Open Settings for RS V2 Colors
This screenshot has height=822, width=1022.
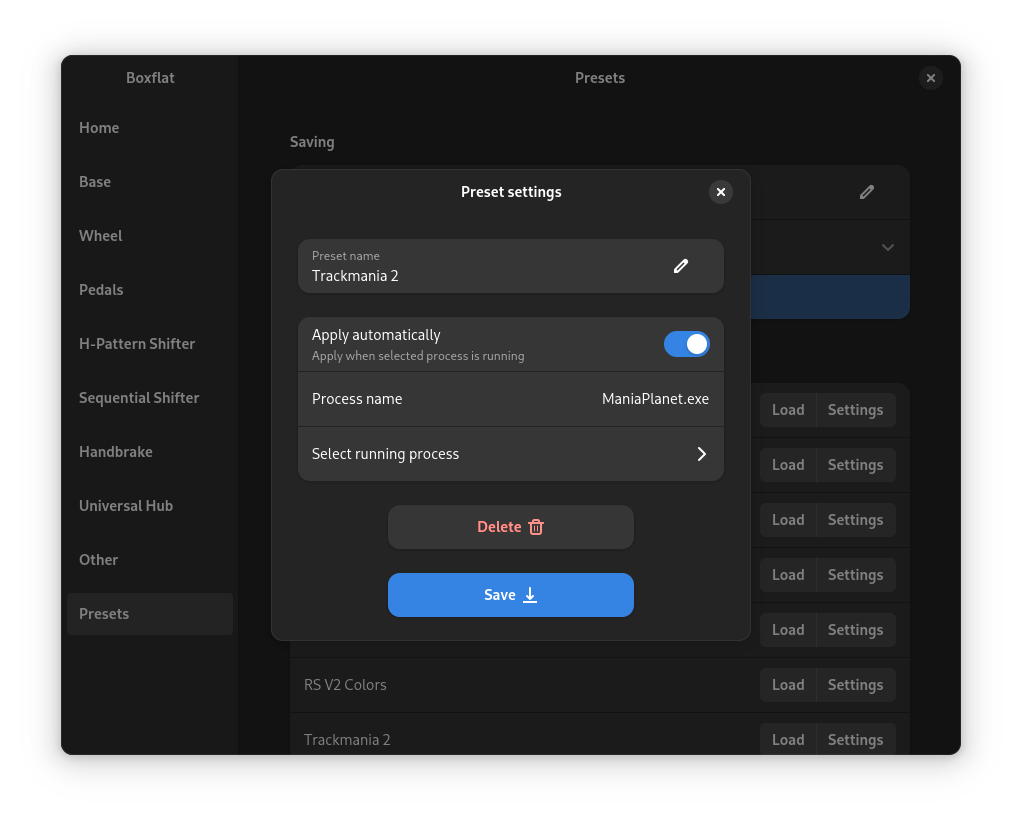click(855, 685)
